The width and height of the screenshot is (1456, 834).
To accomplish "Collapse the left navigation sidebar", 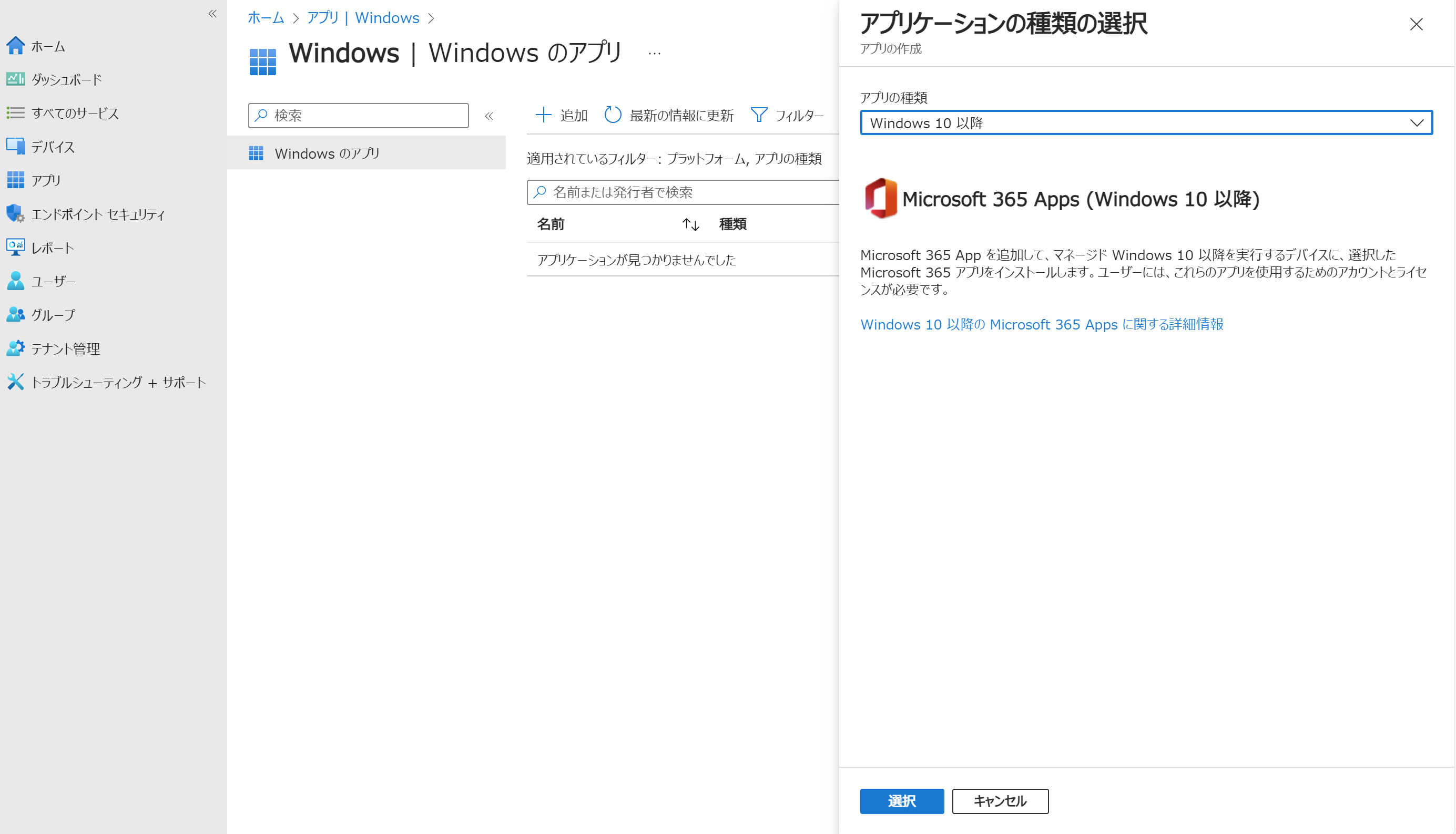I will tap(212, 14).
